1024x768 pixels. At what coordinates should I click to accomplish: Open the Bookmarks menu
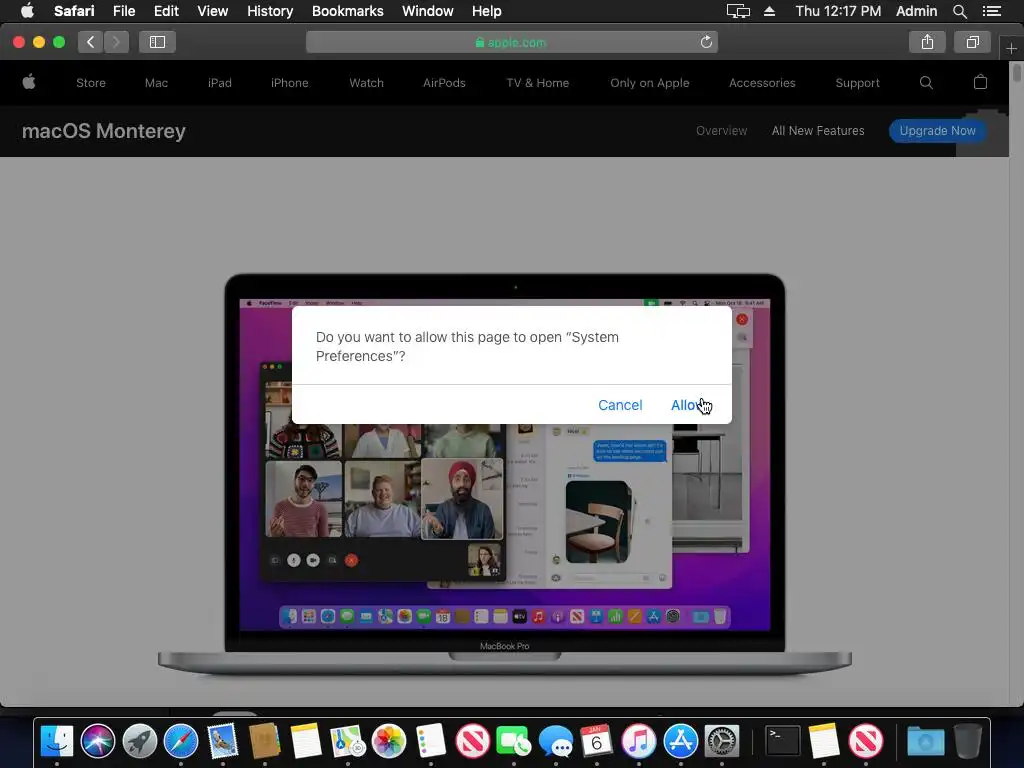[347, 10]
